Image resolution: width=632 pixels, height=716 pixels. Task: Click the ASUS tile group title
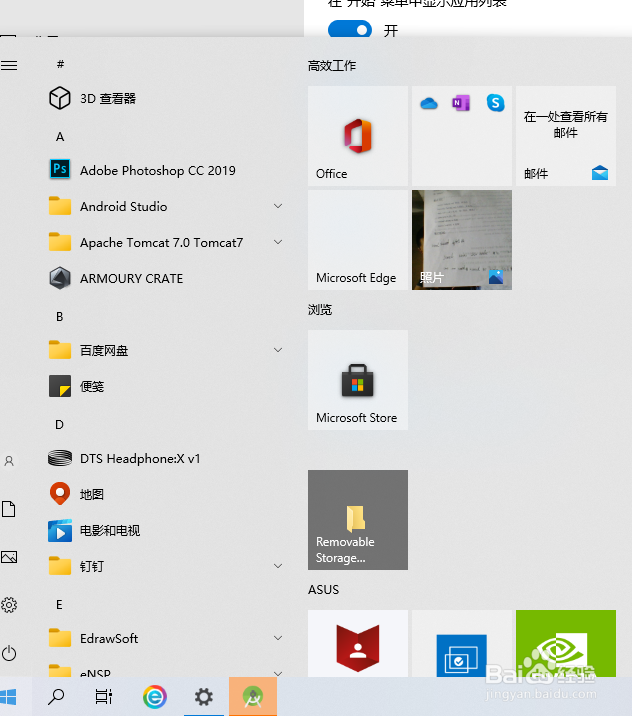323,590
